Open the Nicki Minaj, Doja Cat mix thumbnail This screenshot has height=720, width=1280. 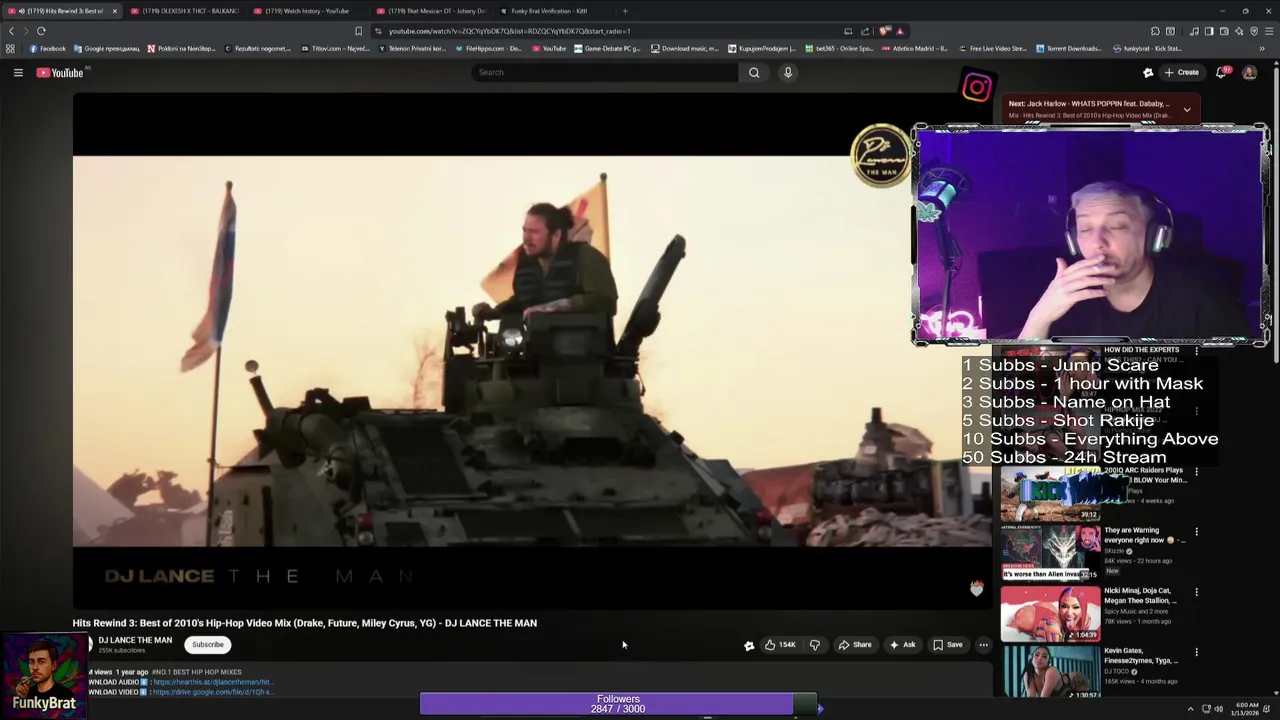[1050, 613]
